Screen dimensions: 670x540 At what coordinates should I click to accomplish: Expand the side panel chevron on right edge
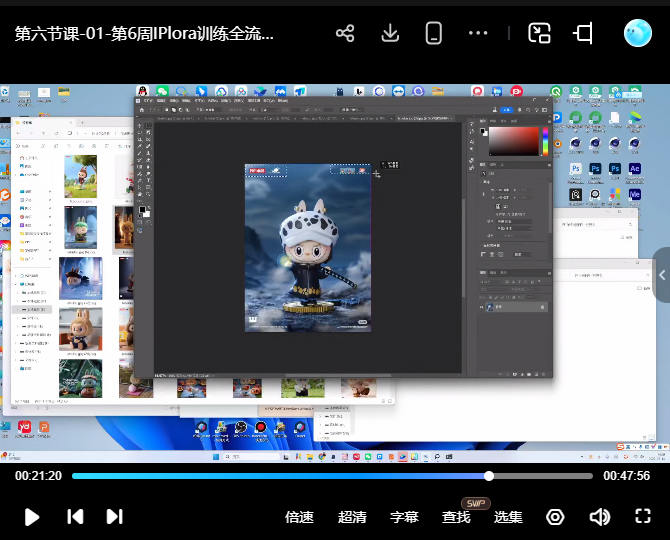(662, 275)
